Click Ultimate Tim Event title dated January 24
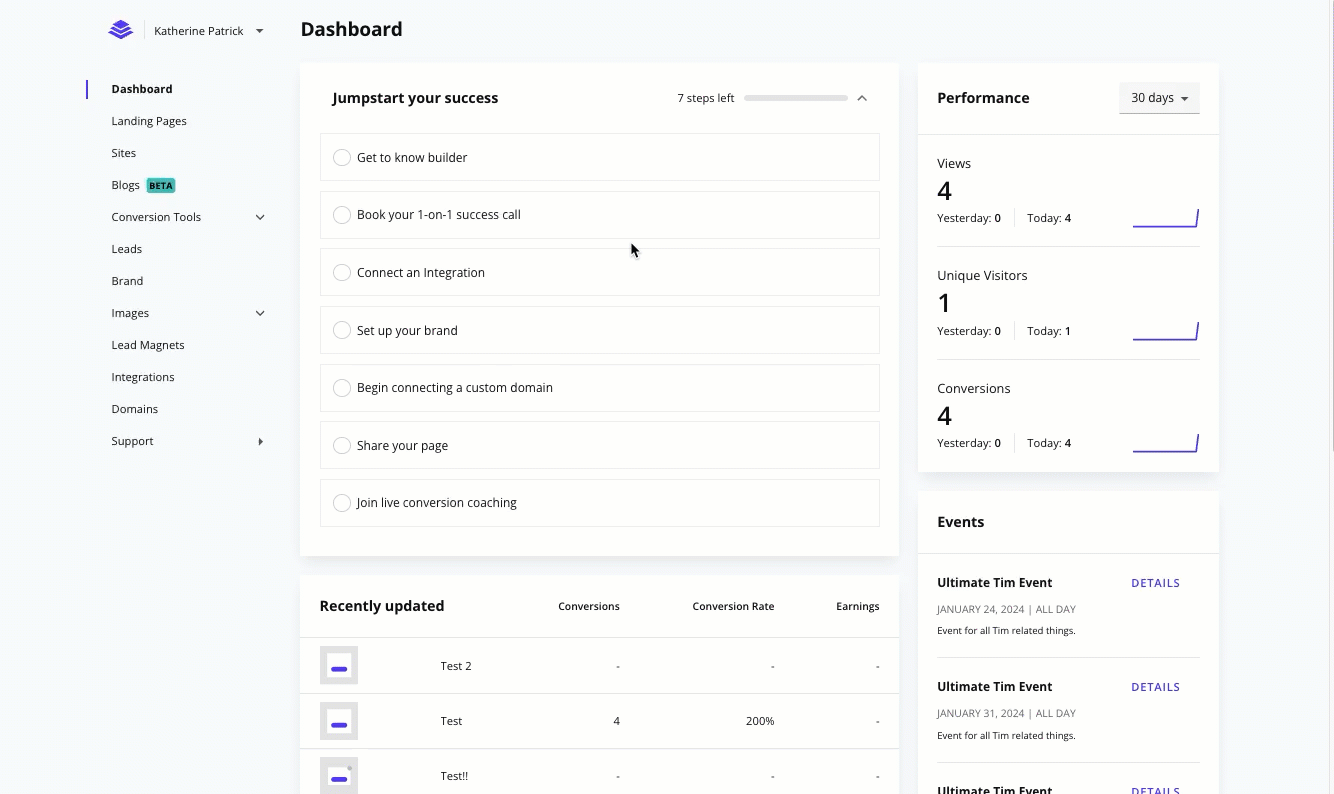The image size is (1334, 794). [x=994, y=583]
